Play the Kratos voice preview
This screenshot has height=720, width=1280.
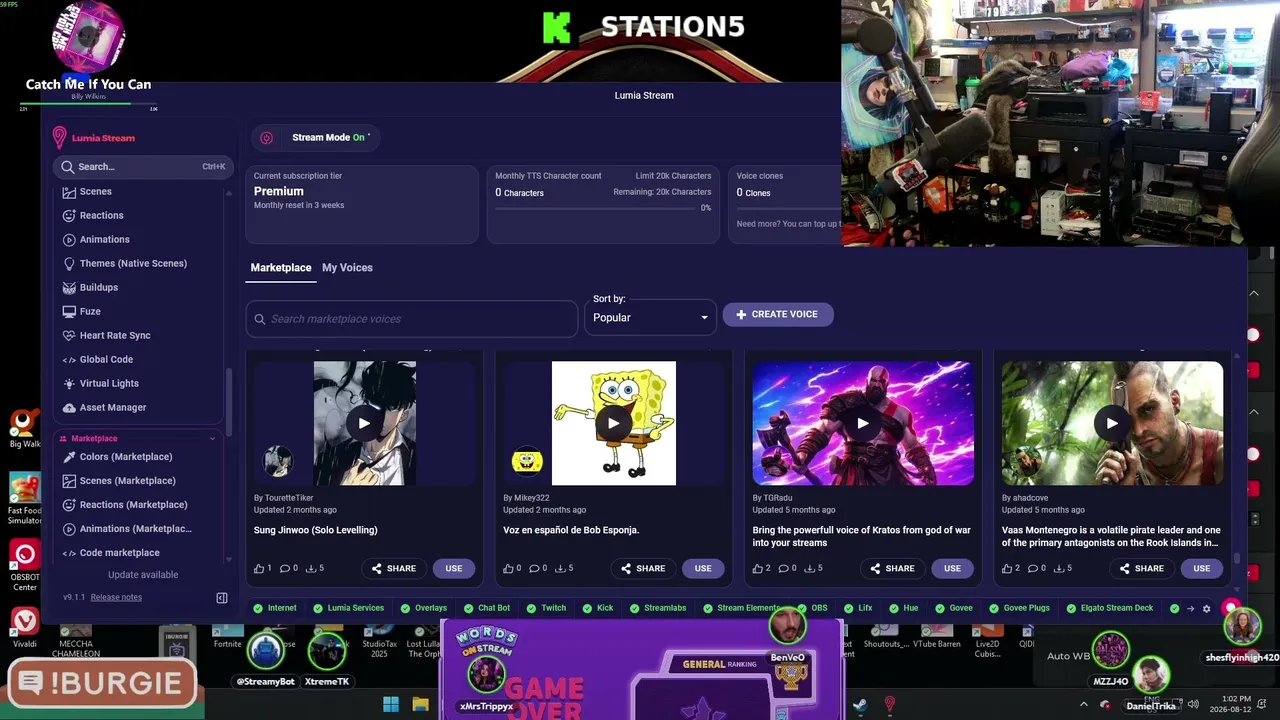[862, 423]
